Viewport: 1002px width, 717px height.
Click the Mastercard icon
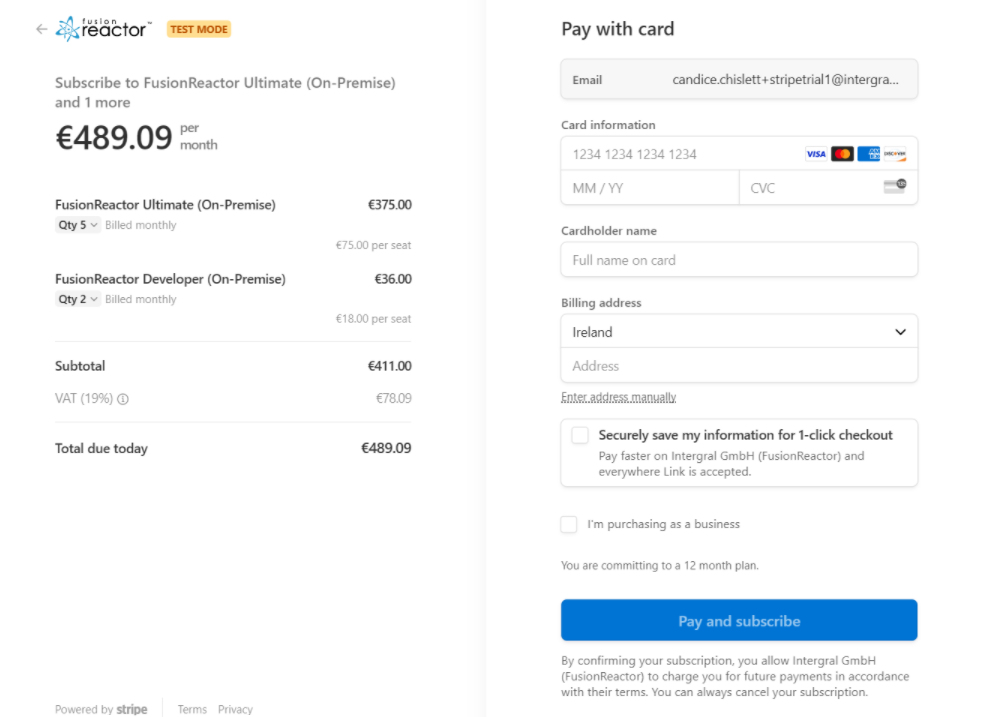[x=842, y=154]
